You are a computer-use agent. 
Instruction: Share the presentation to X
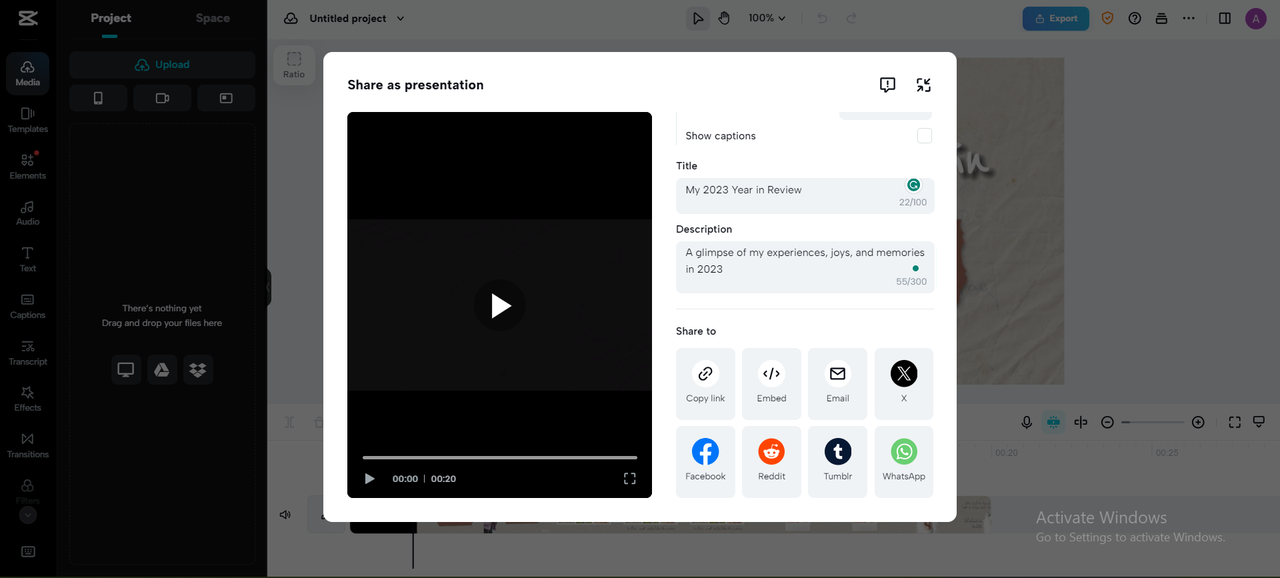[x=904, y=383]
